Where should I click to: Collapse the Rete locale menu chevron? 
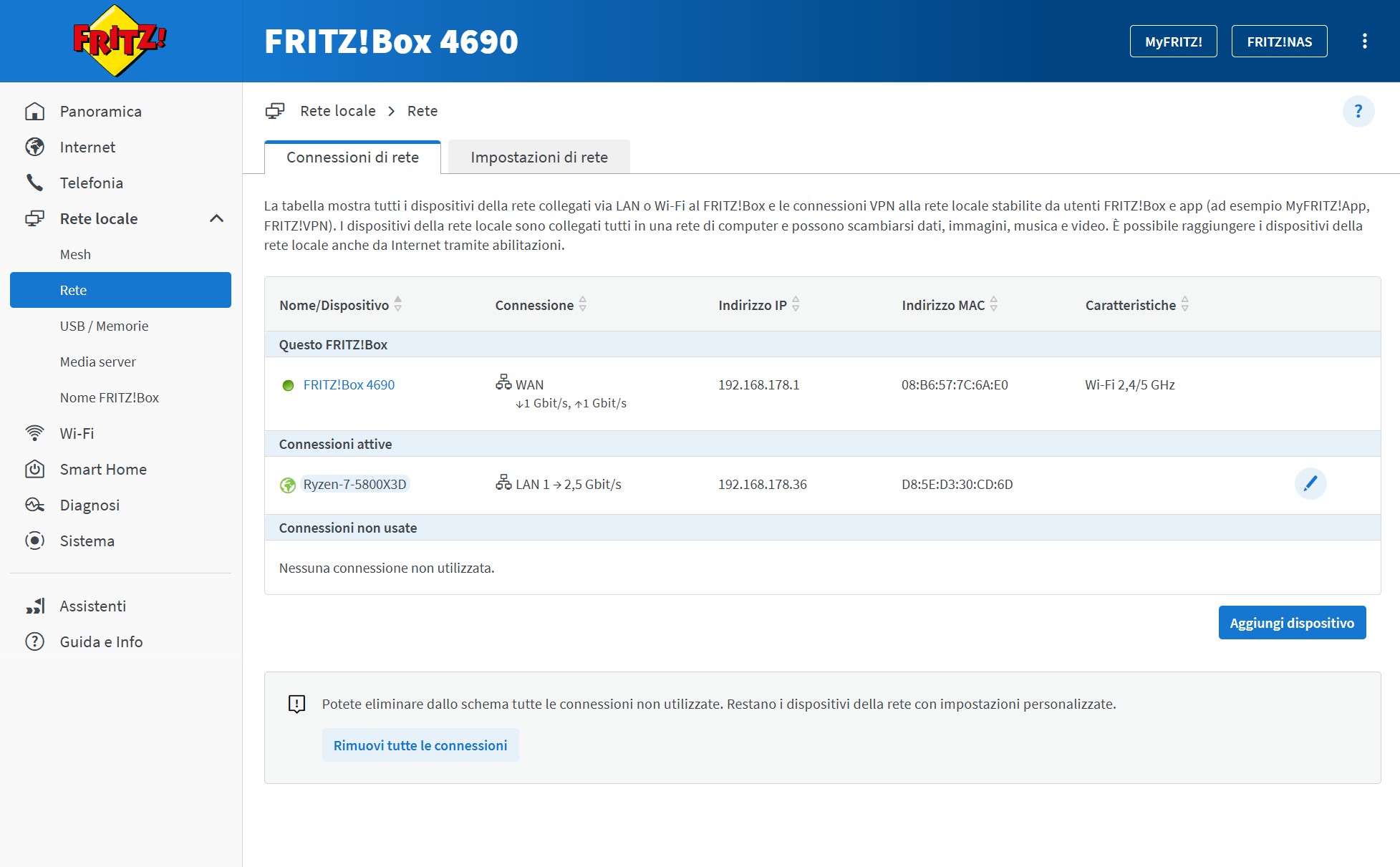tap(216, 218)
